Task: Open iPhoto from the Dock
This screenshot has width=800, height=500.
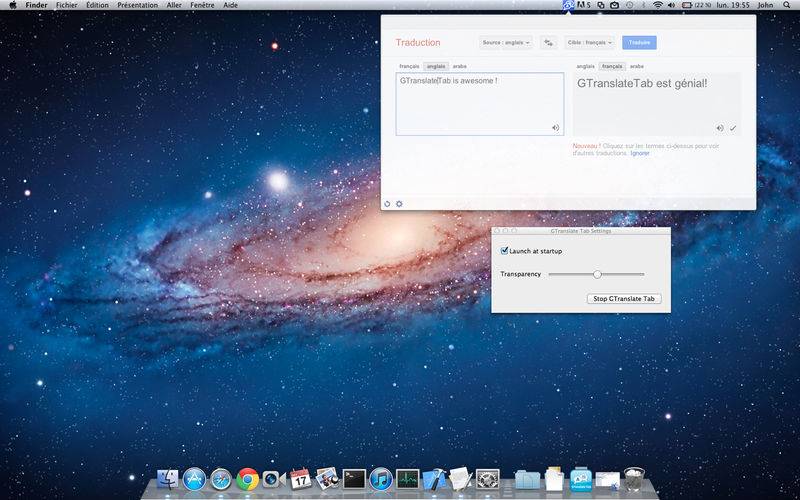Action: (327, 479)
